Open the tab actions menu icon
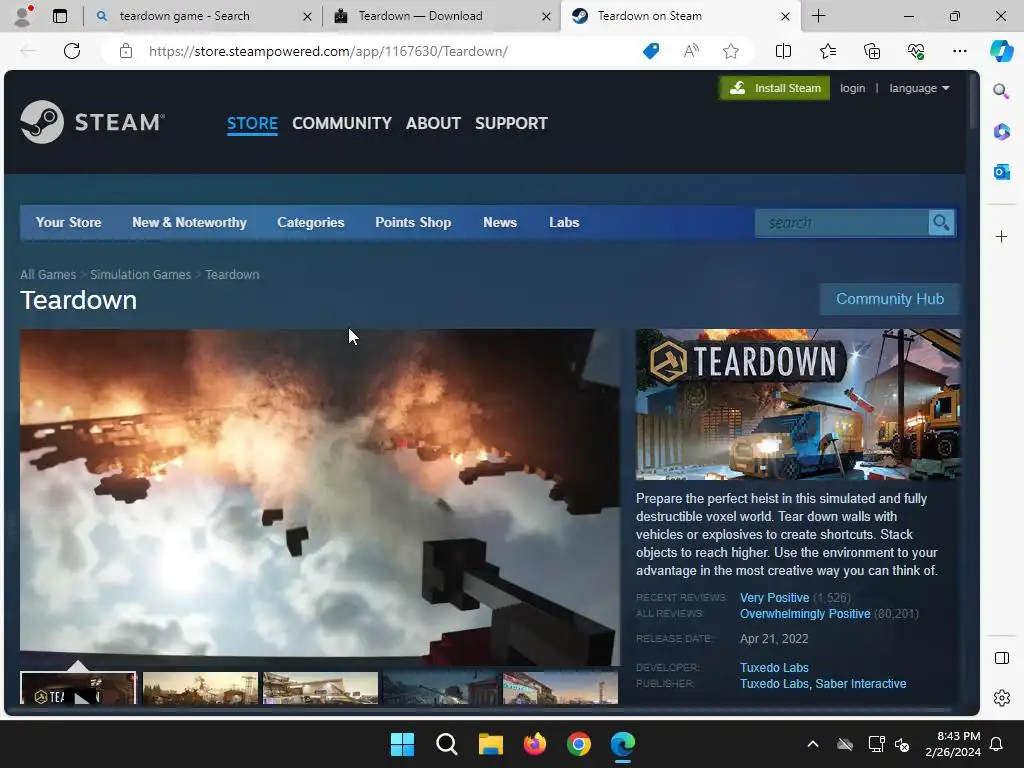This screenshot has width=1024, height=768. [60, 16]
